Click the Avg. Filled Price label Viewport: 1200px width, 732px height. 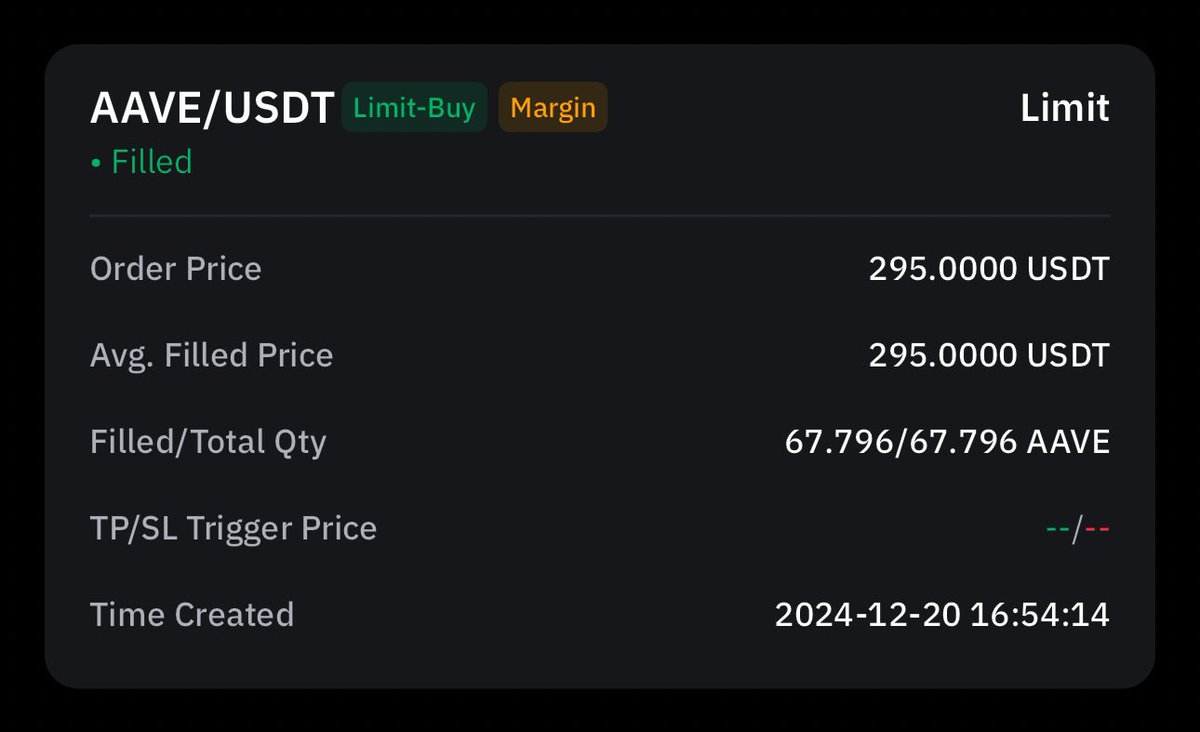tap(212, 355)
